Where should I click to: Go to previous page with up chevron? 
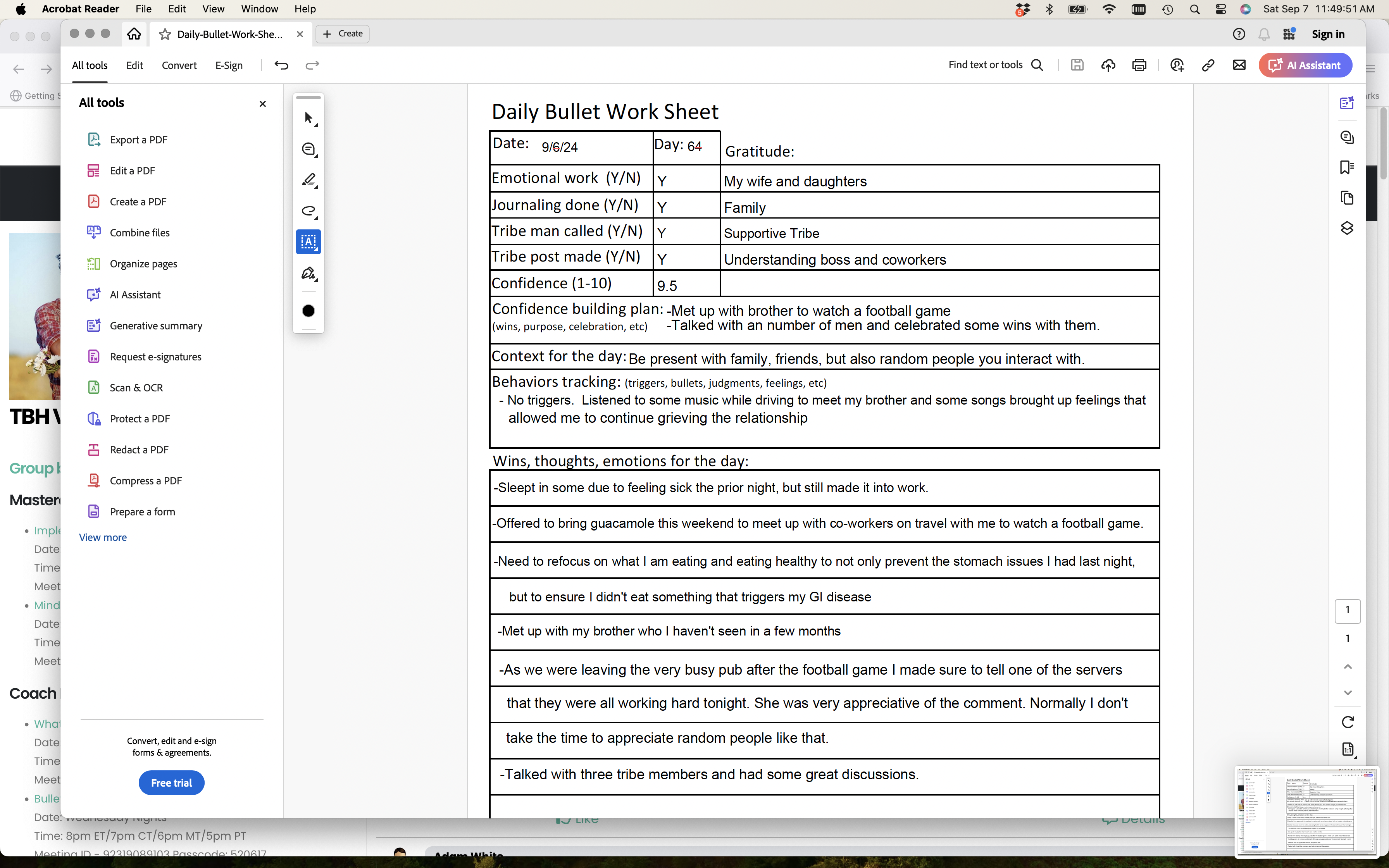(1348, 666)
